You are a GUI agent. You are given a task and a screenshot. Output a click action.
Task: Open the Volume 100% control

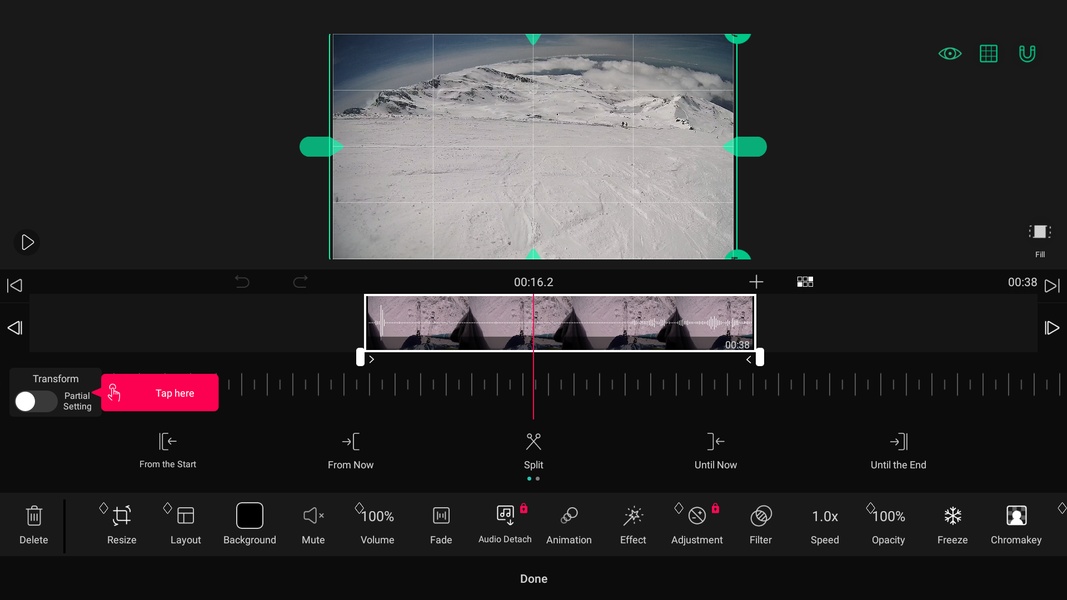tap(377, 524)
